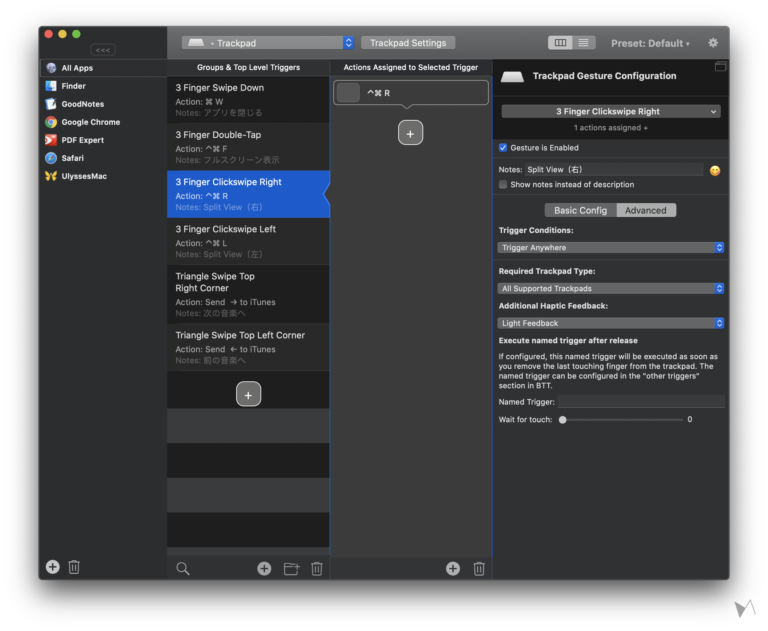Adjust the Wait for touch slider

click(x=563, y=420)
